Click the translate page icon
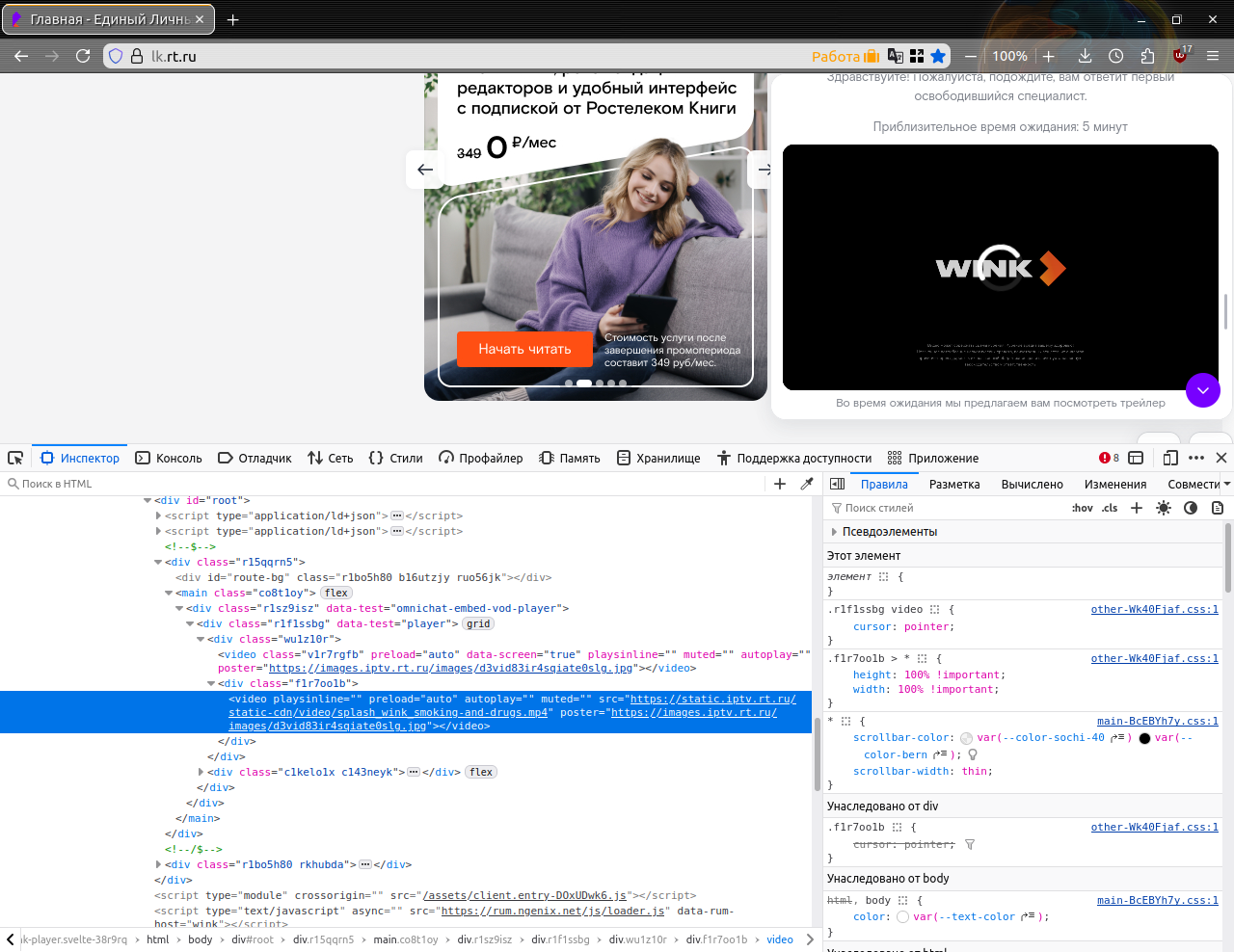The image size is (1234, 952). click(x=896, y=56)
